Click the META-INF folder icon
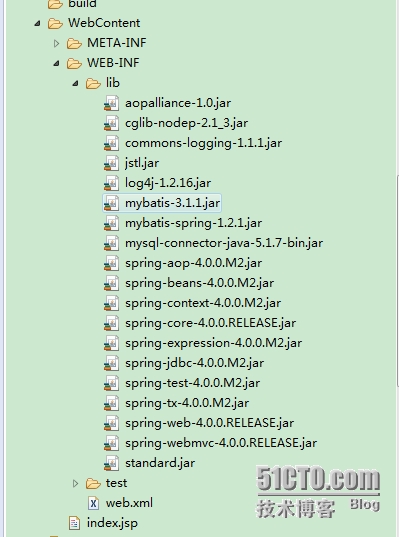399x537 pixels. tap(74, 43)
